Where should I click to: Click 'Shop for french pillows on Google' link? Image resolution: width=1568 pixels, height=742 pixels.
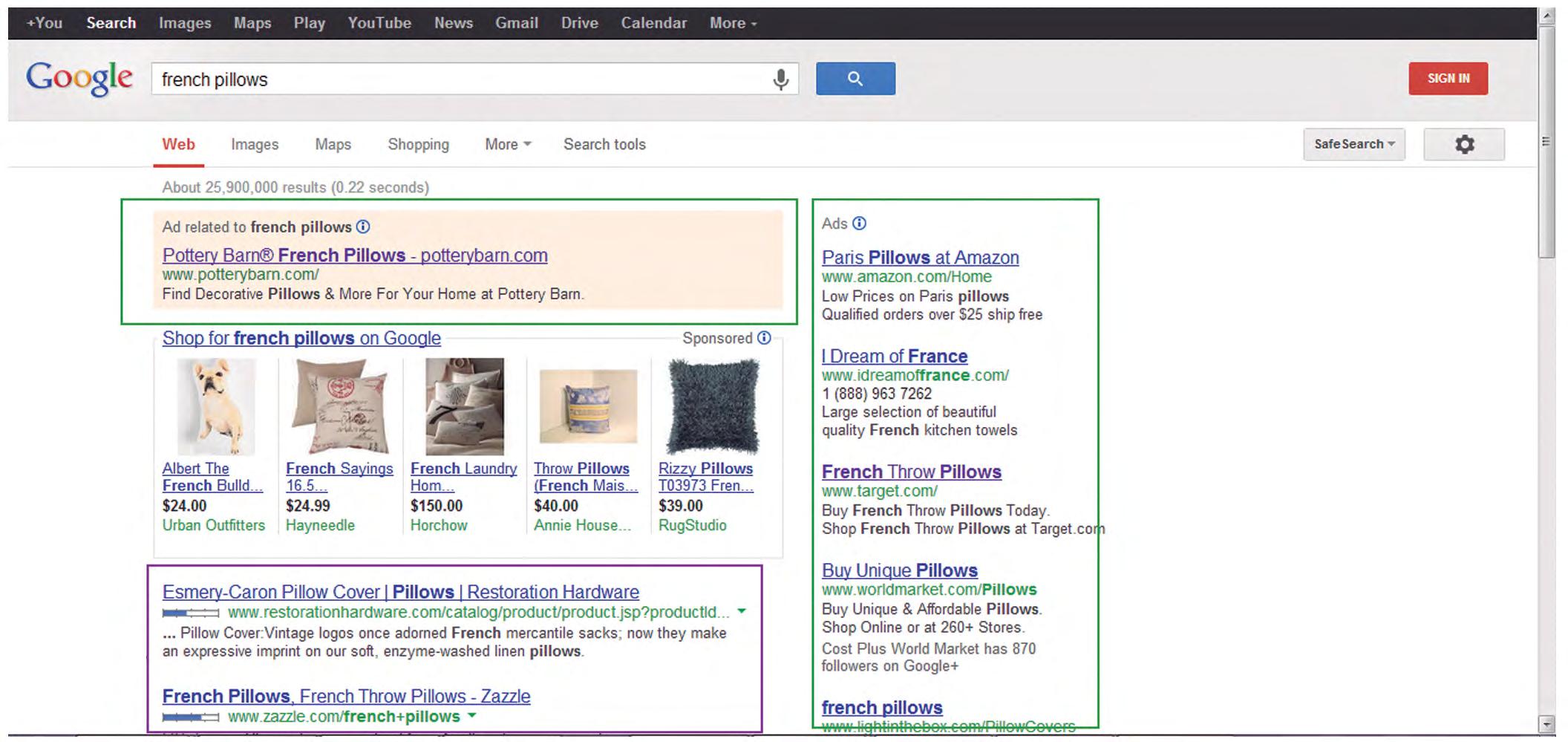tap(301, 338)
